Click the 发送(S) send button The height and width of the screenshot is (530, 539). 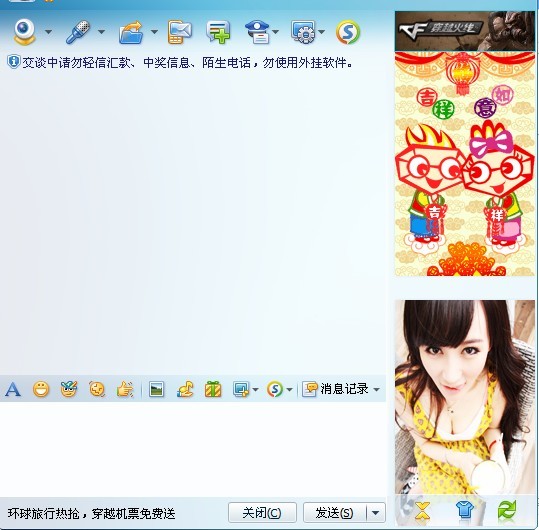point(334,513)
